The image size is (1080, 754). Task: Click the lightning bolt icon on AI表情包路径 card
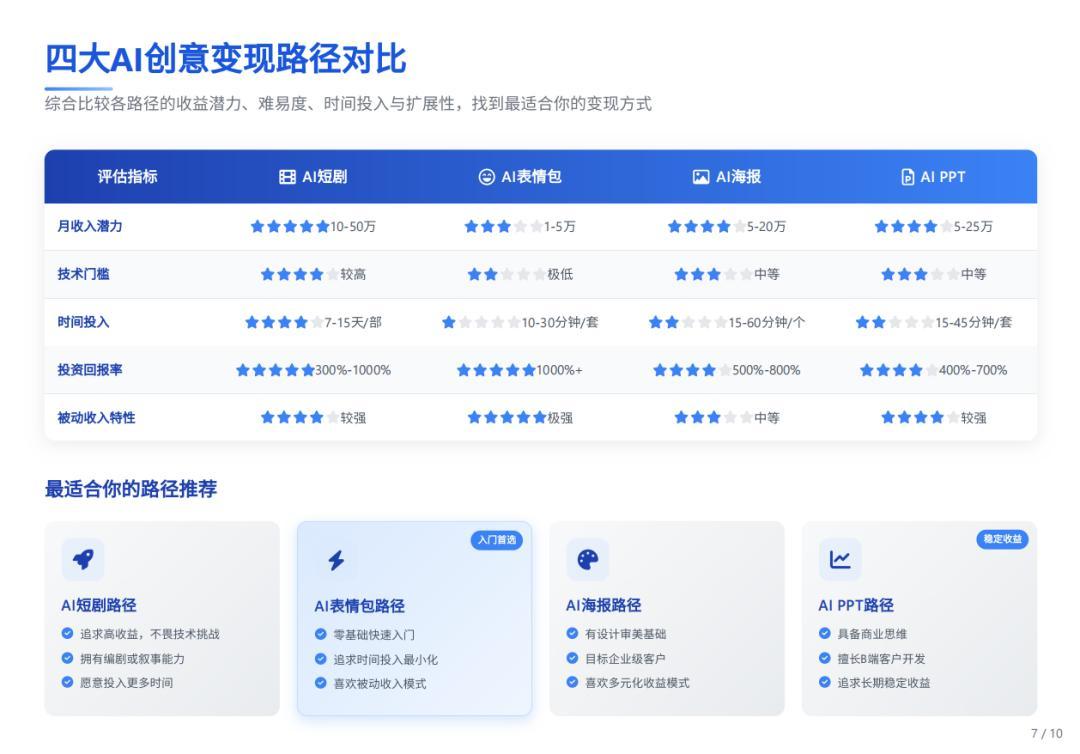(336, 560)
